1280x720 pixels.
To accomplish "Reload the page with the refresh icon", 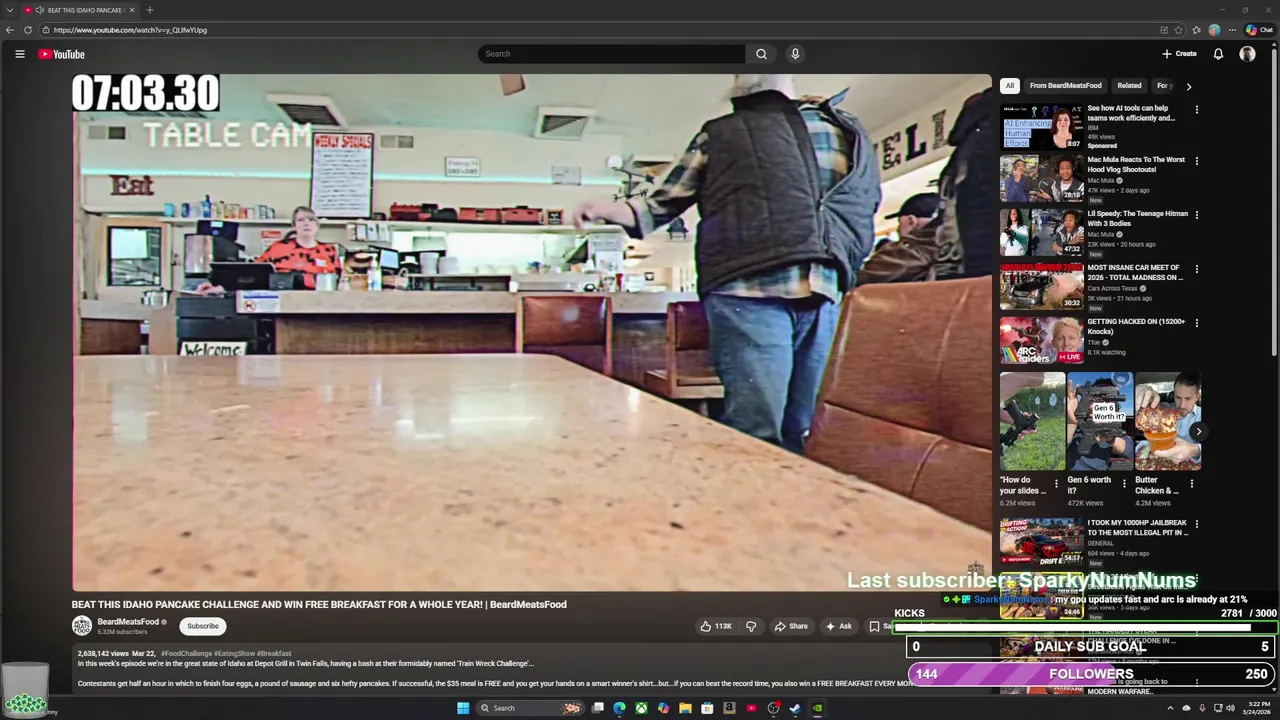I will (28, 30).
